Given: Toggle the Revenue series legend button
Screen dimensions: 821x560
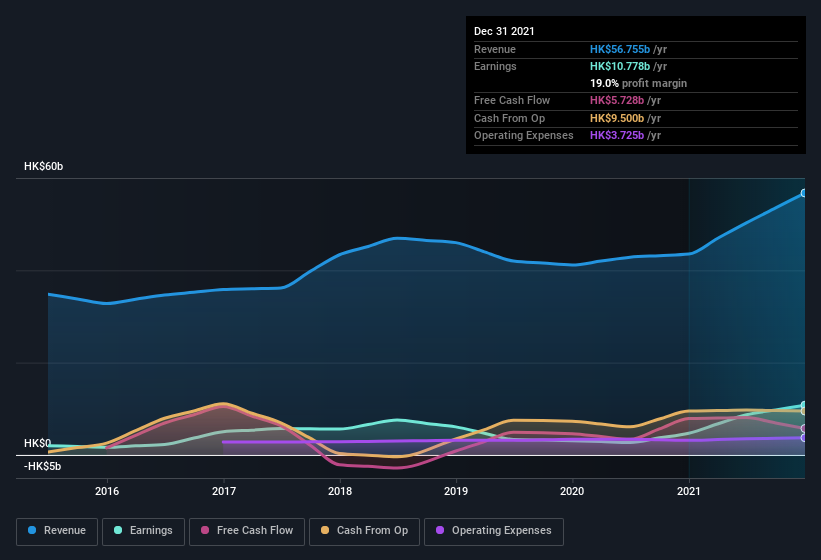Looking at the screenshot, I should pyautogui.click(x=57, y=531).
